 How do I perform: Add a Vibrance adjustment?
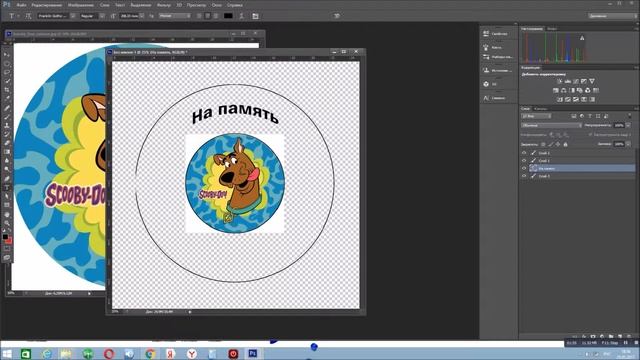592,81
